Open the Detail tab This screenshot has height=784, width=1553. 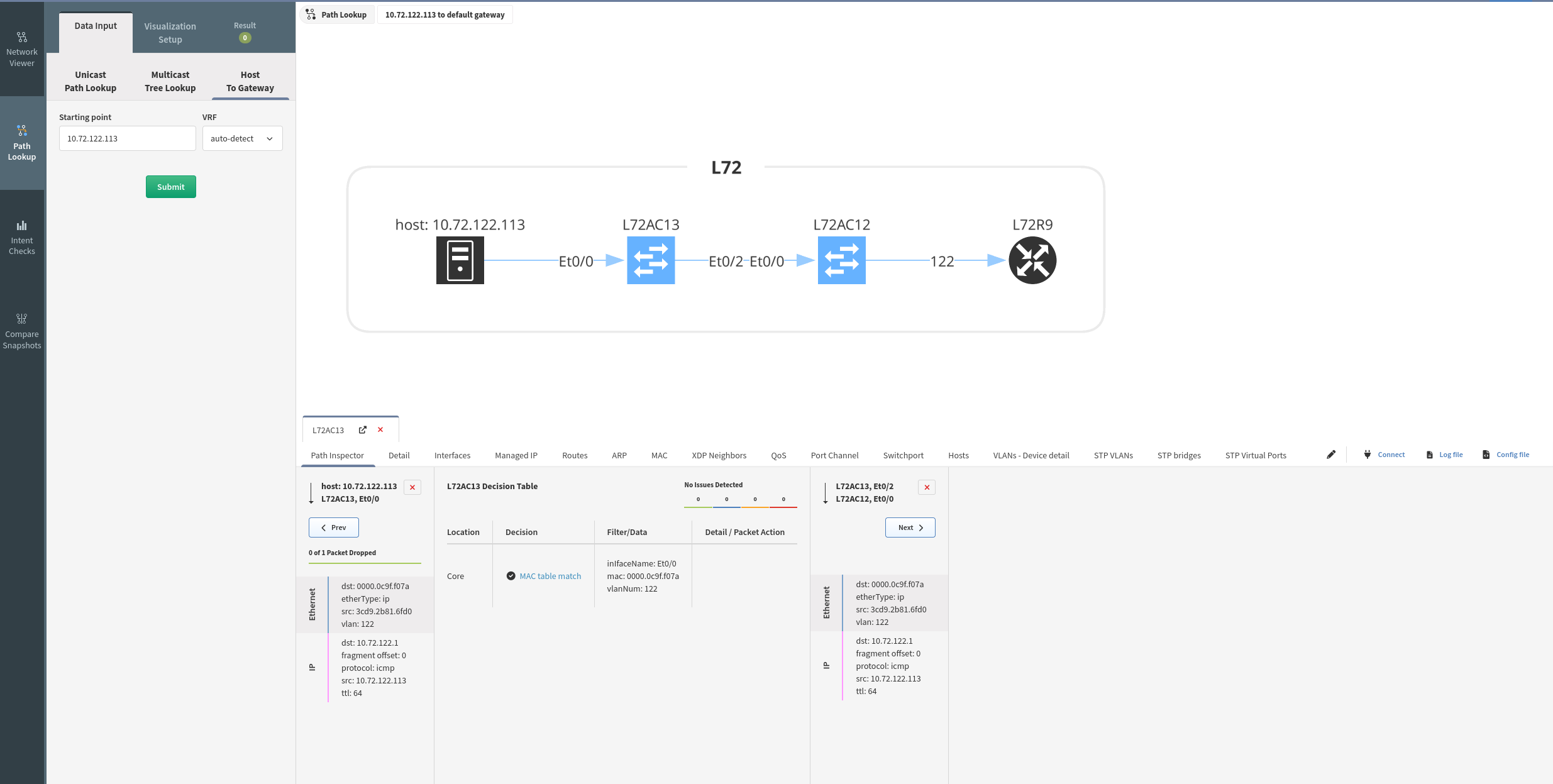(399, 455)
